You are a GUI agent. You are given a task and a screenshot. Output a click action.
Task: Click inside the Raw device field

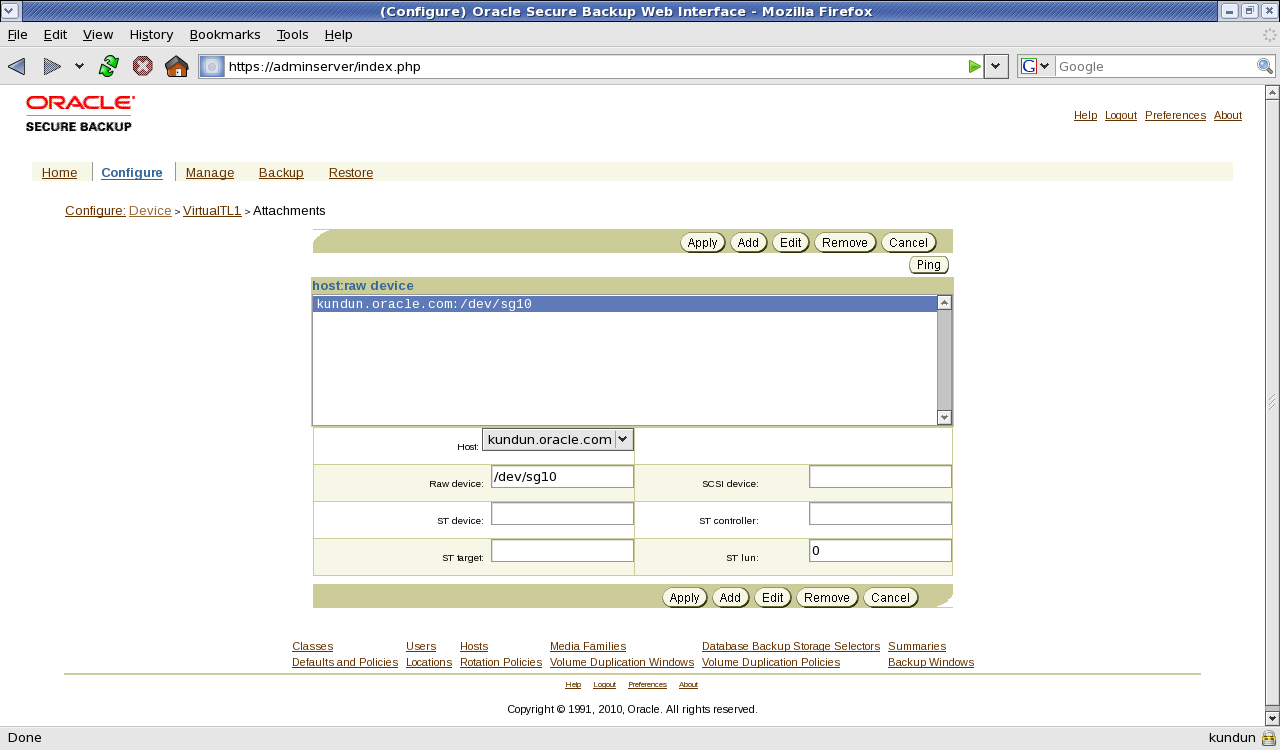click(x=560, y=476)
